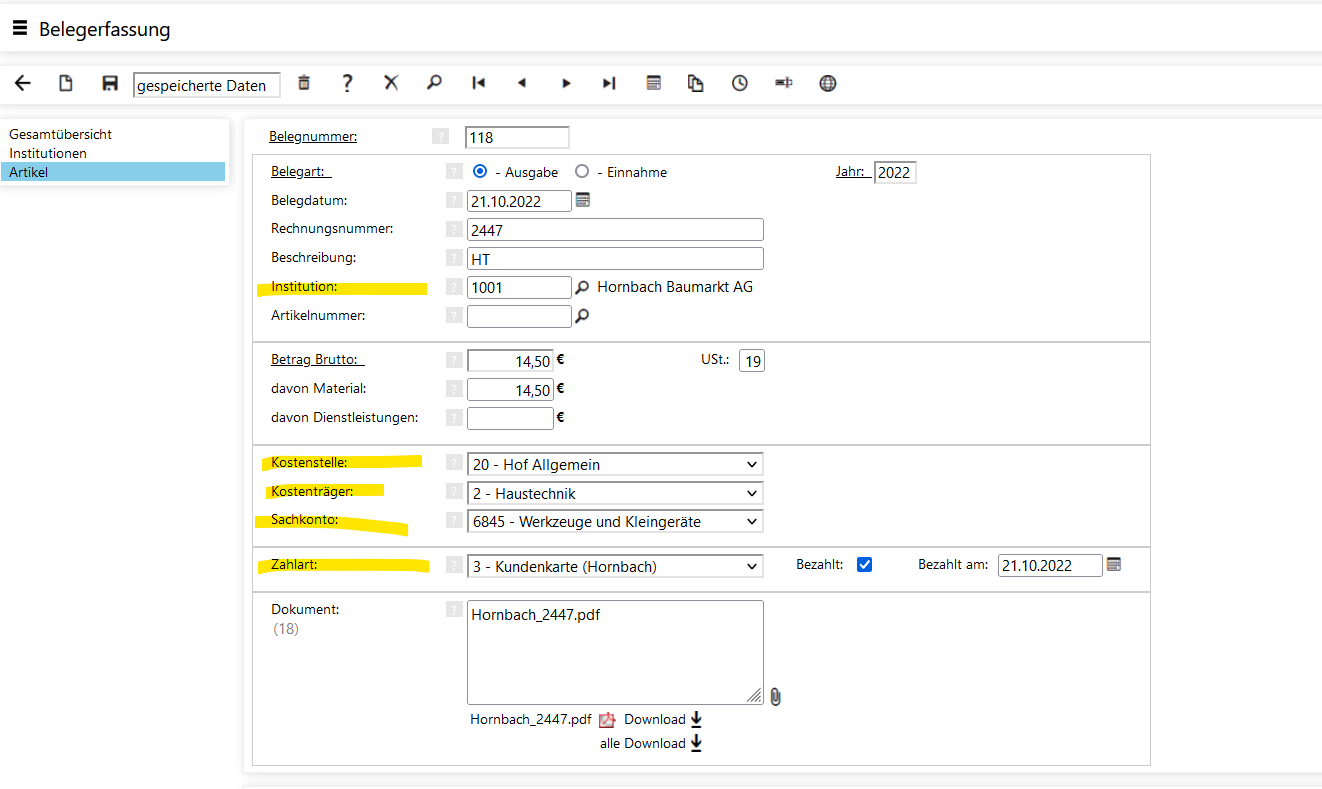Viewport: 1322px width, 789px height.
Task: Open Gesamtübersicht in the sidebar
Action: click(x=61, y=134)
